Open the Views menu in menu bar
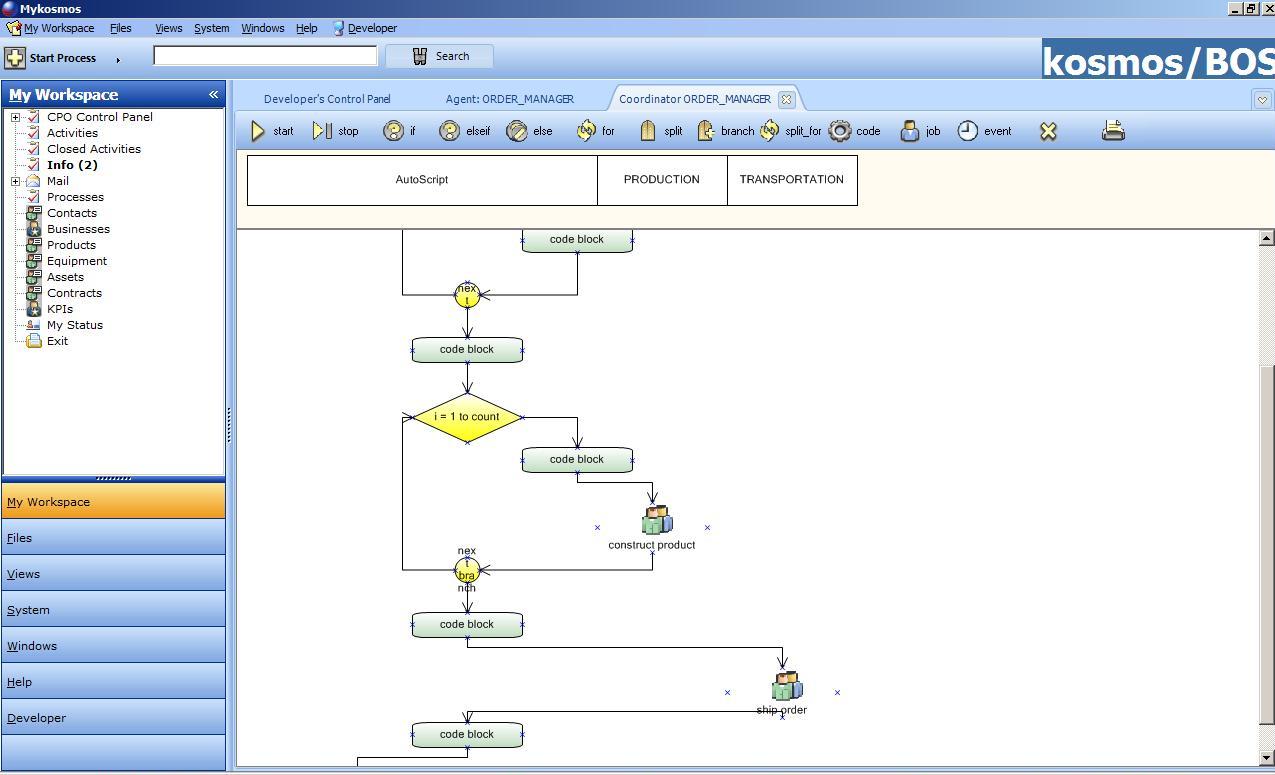Image resolution: width=1275 pixels, height=775 pixels. (168, 28)
